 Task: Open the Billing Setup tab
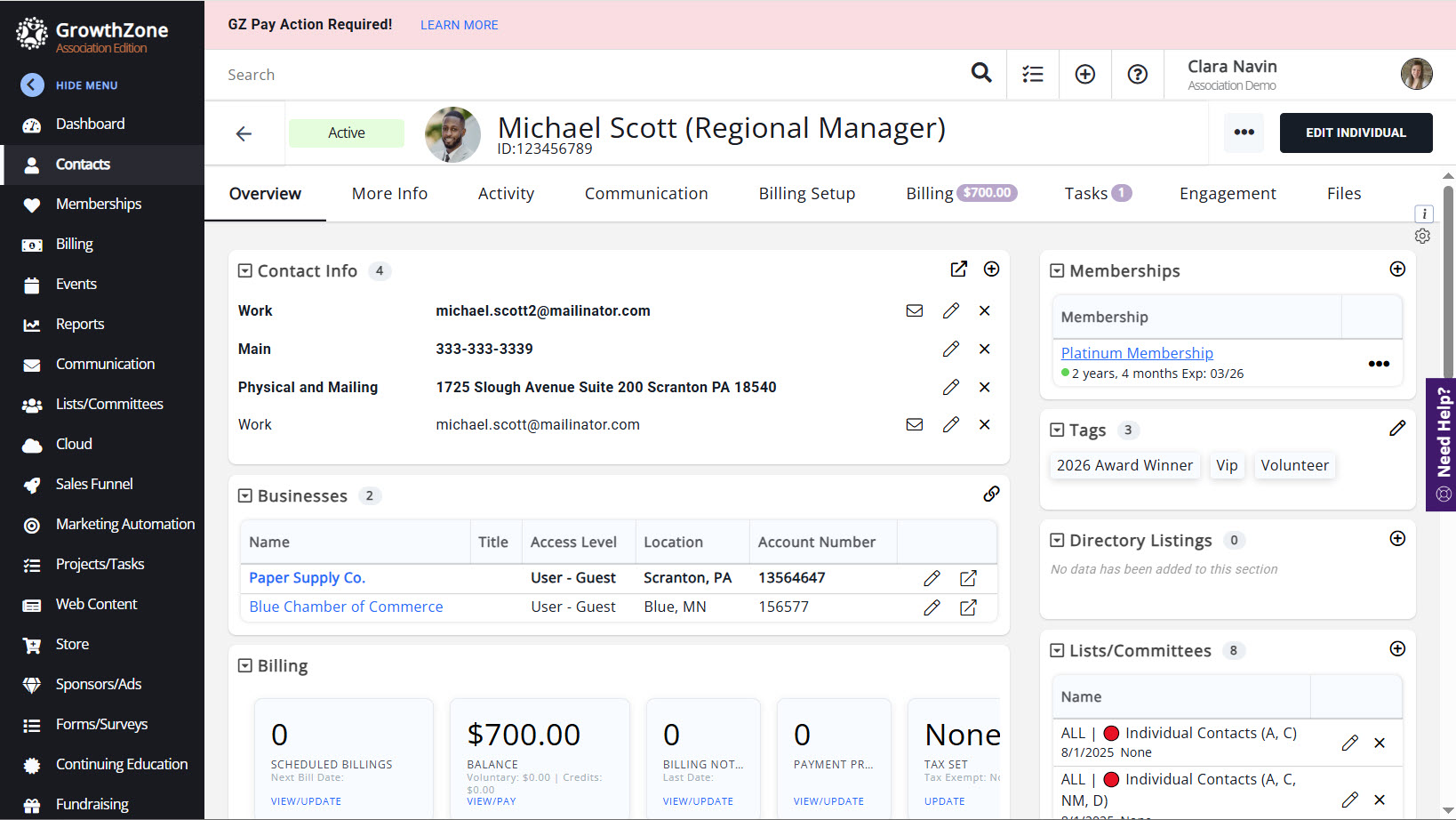pyautogui.click(x=806, y=193)
